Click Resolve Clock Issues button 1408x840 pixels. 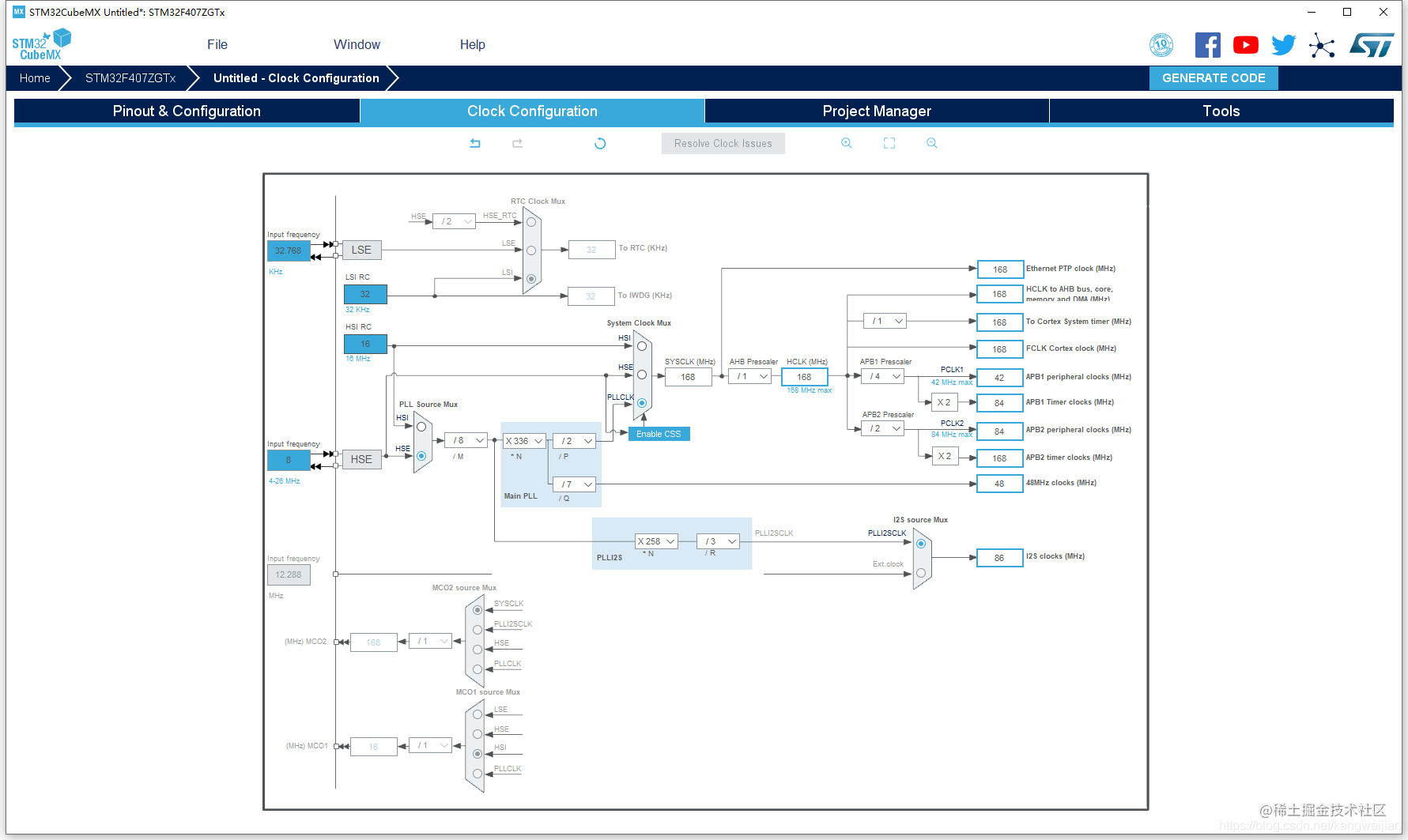tap(723, 143)
